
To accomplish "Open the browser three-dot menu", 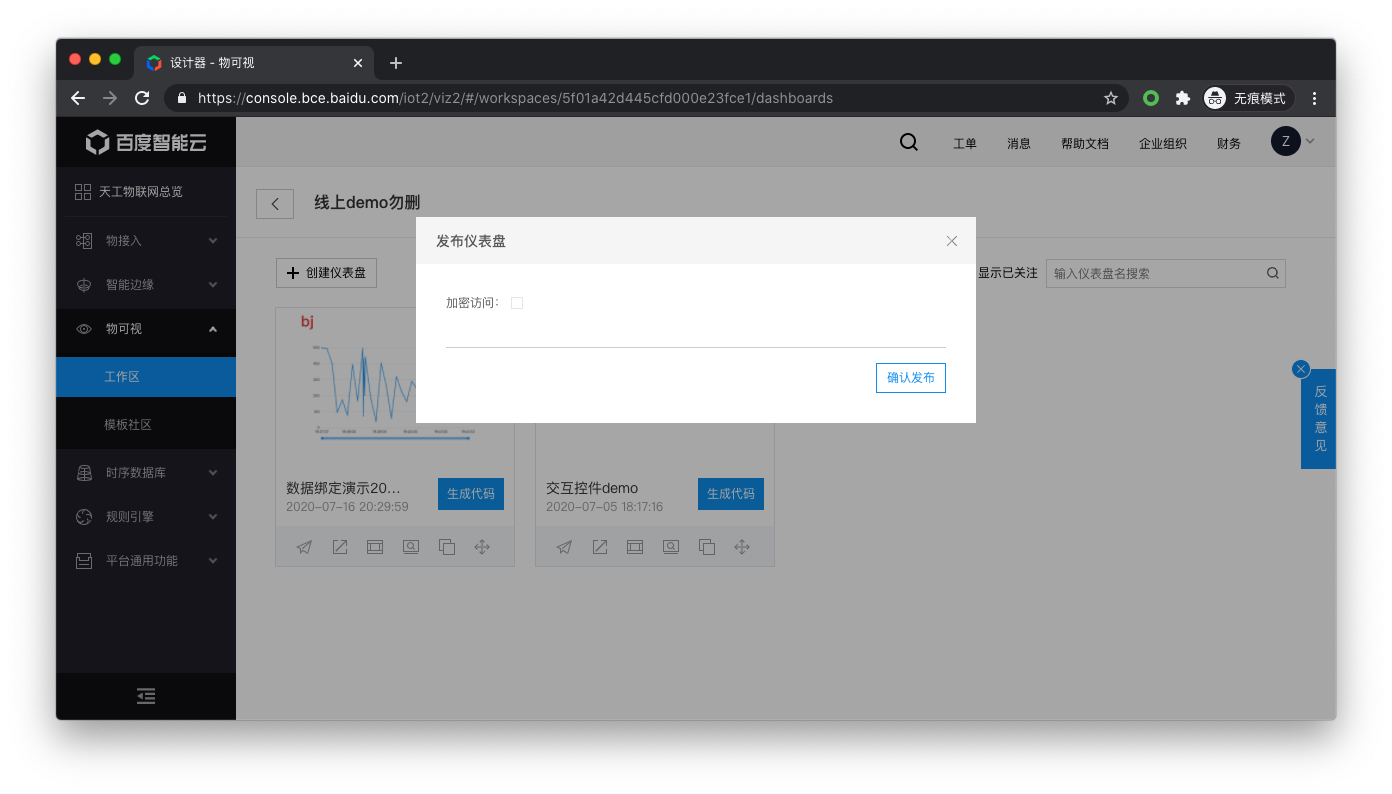I will pos(1315,98).
